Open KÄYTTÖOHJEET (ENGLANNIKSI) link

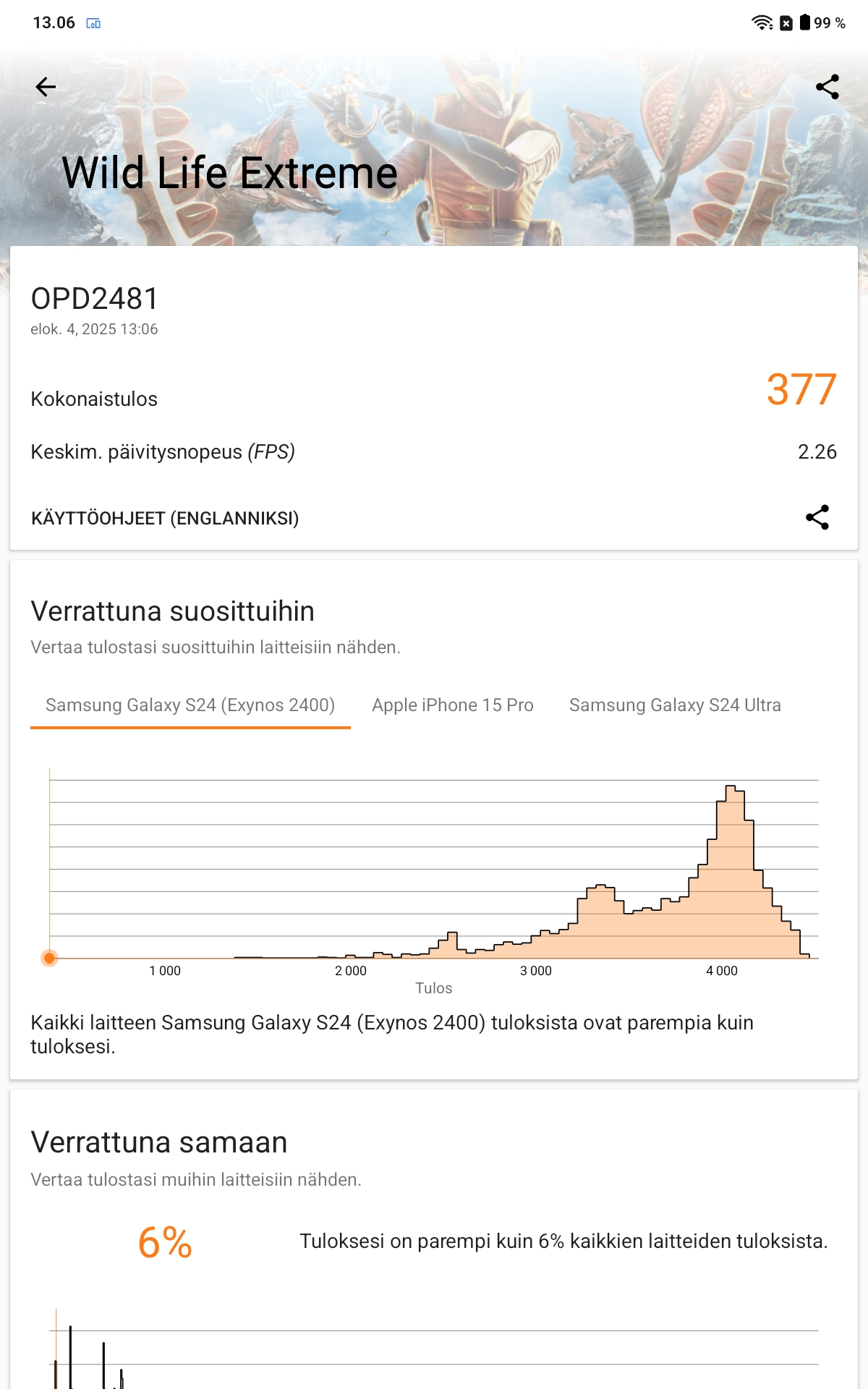pos(165,518)
